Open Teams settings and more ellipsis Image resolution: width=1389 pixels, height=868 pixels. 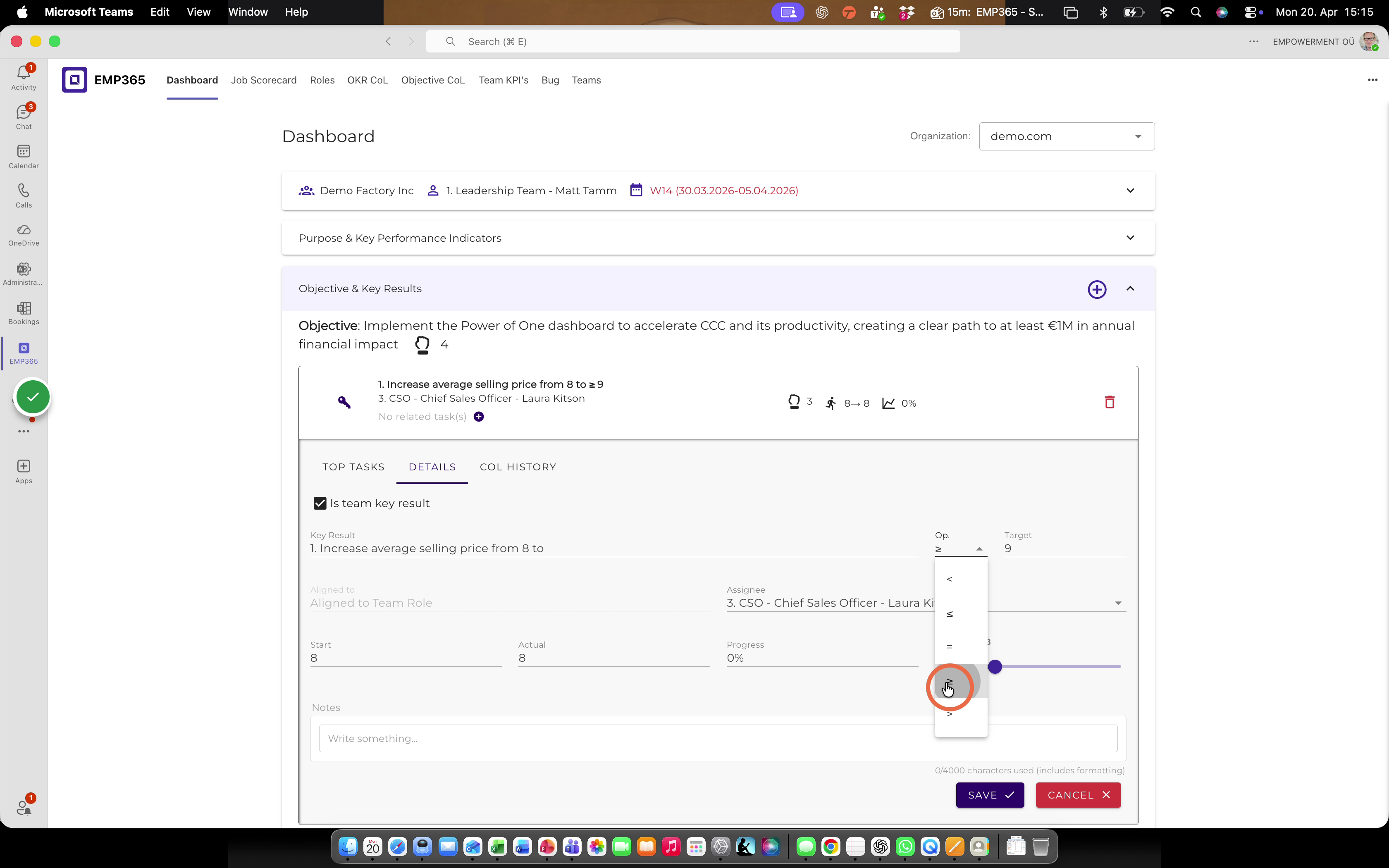click(1253, 41)
